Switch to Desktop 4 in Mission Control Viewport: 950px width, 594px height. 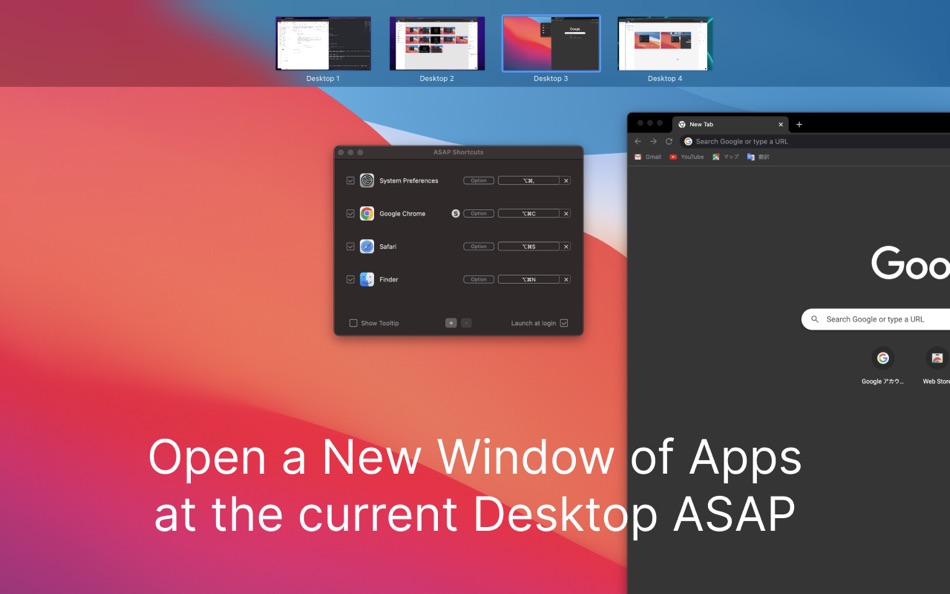[665, 44]
